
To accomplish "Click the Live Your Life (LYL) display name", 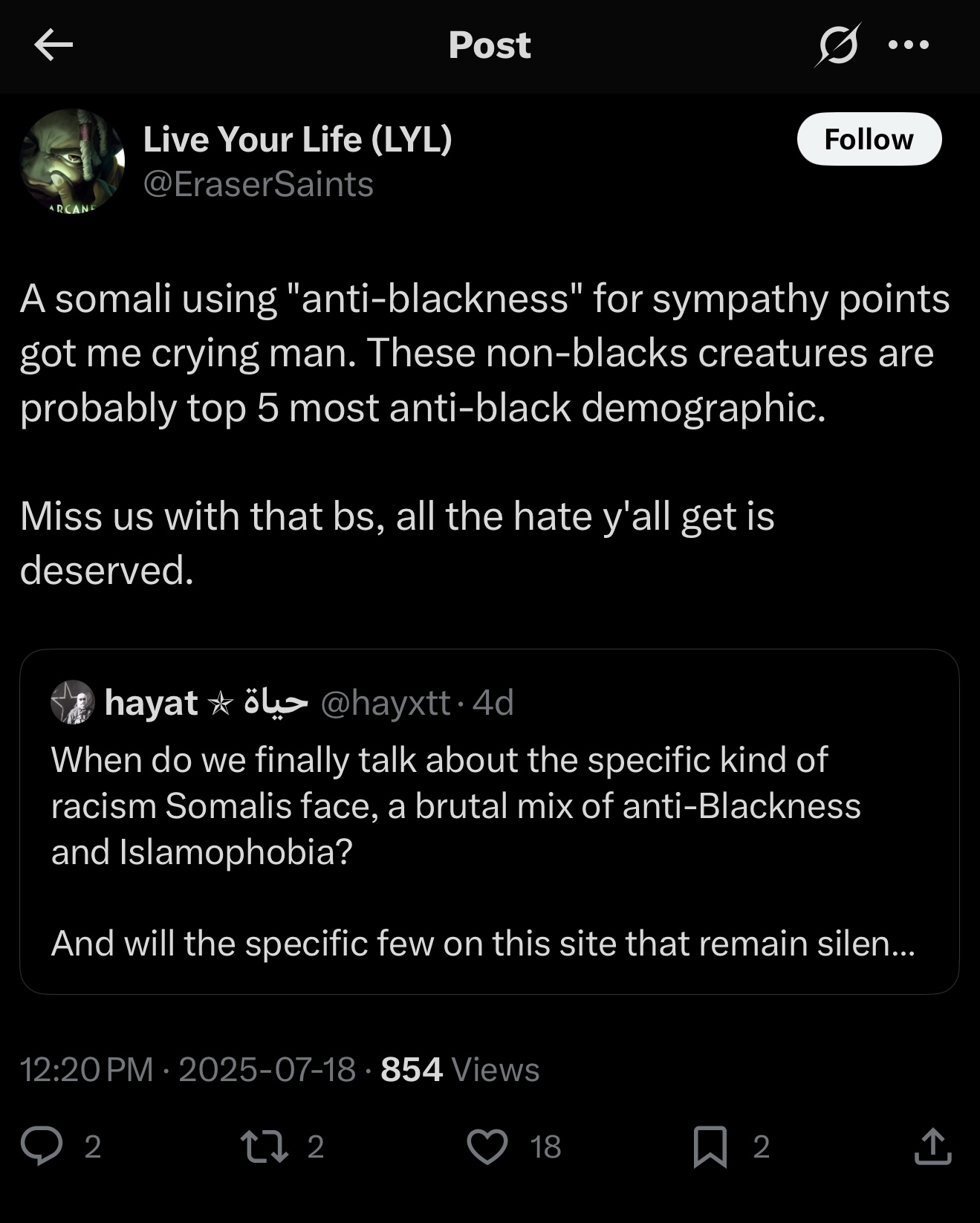I will [x=297, y=139].
